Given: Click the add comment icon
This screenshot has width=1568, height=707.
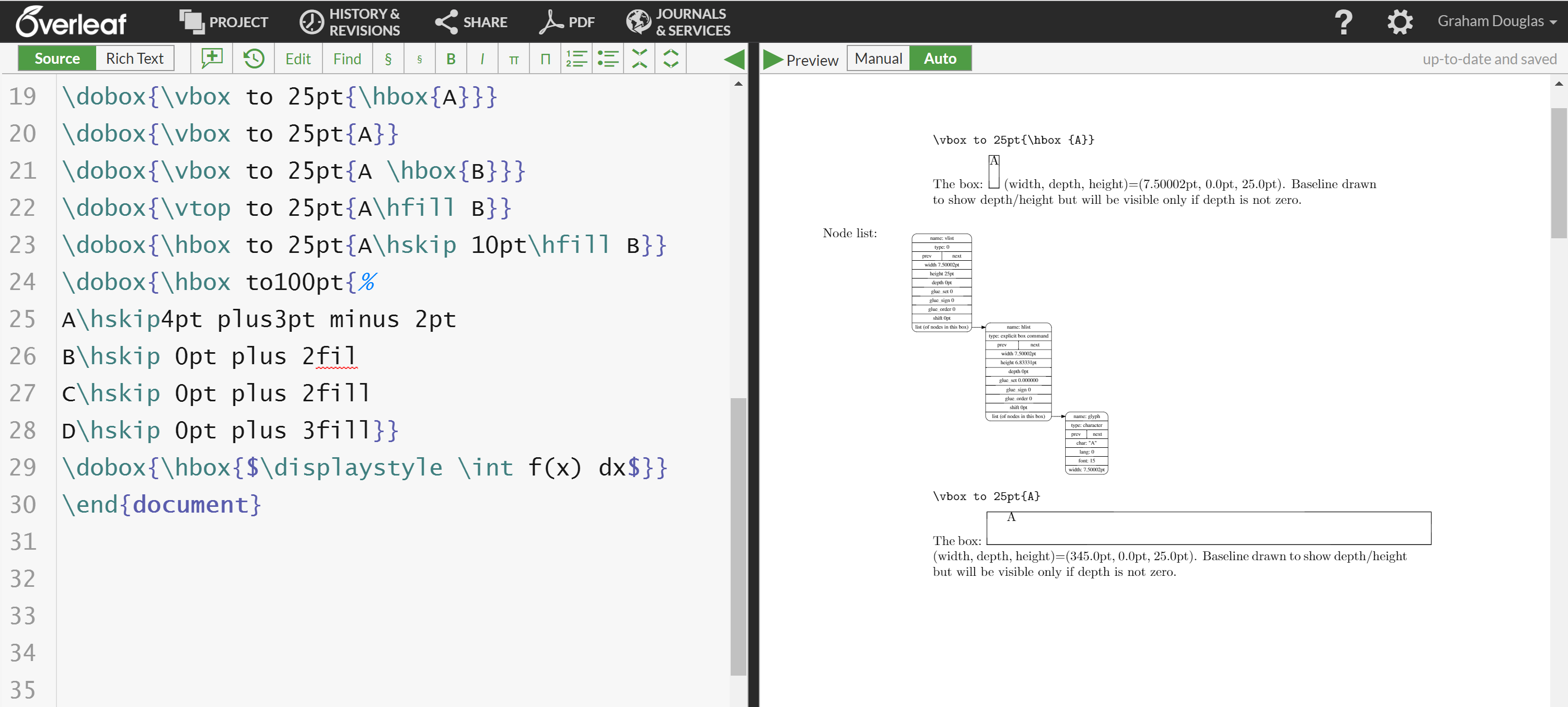Looking at the screenshot, I should (x=212, y=59).
